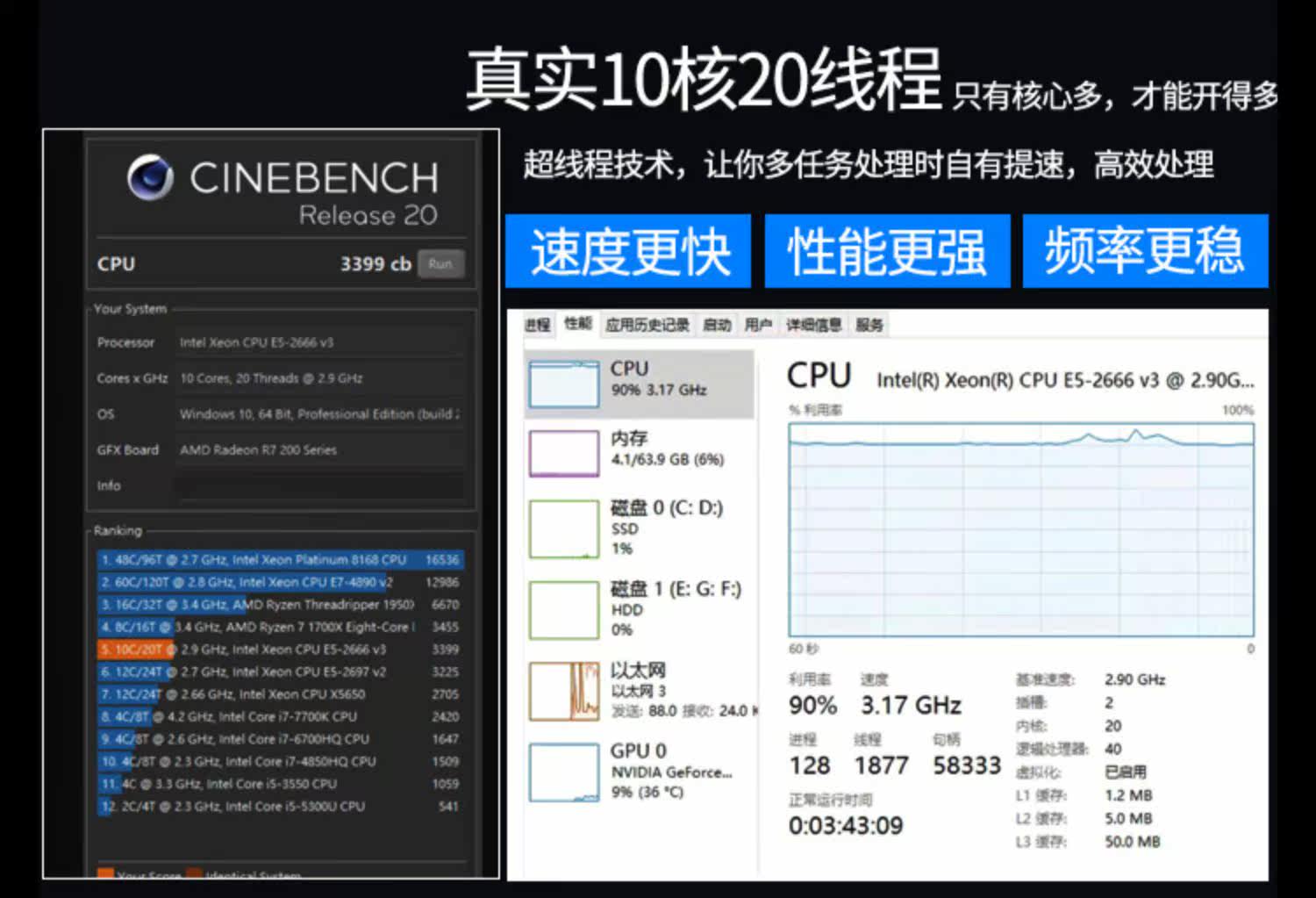Click the 逻辑处理器 value 40
The height and width of the screenshot is (898, 1316).
point(1113,749)
